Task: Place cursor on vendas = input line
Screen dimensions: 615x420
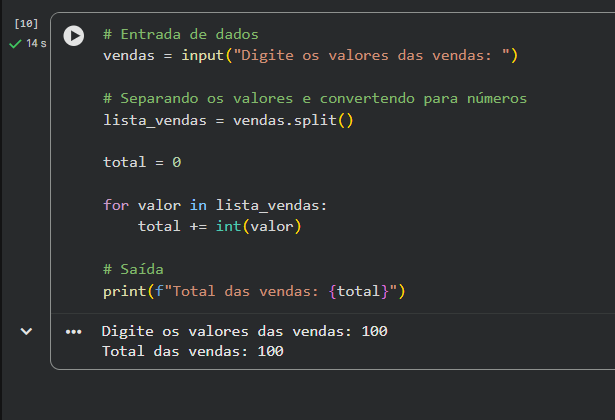Action: pos(310,55)
